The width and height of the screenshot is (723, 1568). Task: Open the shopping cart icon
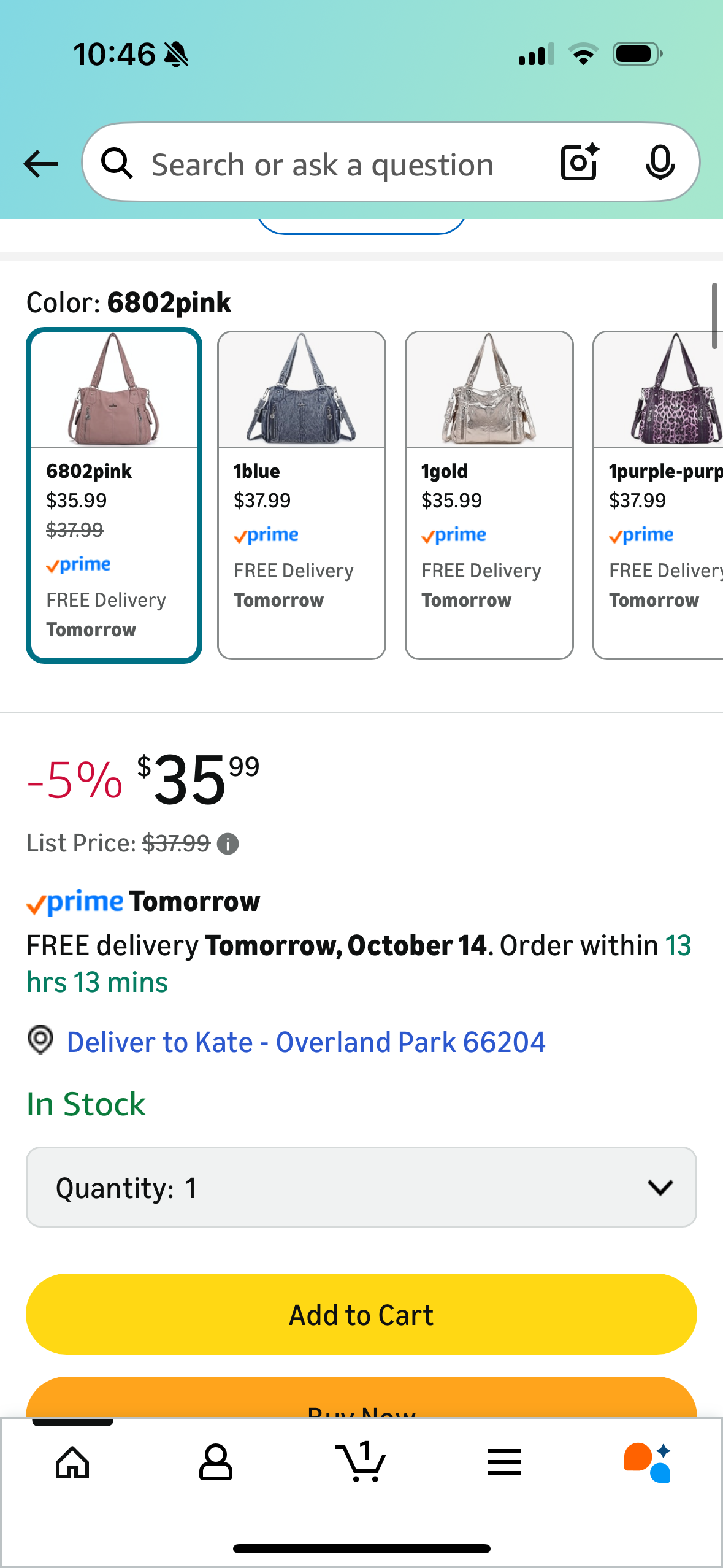pyautogui.click(x=361, y=1462)
